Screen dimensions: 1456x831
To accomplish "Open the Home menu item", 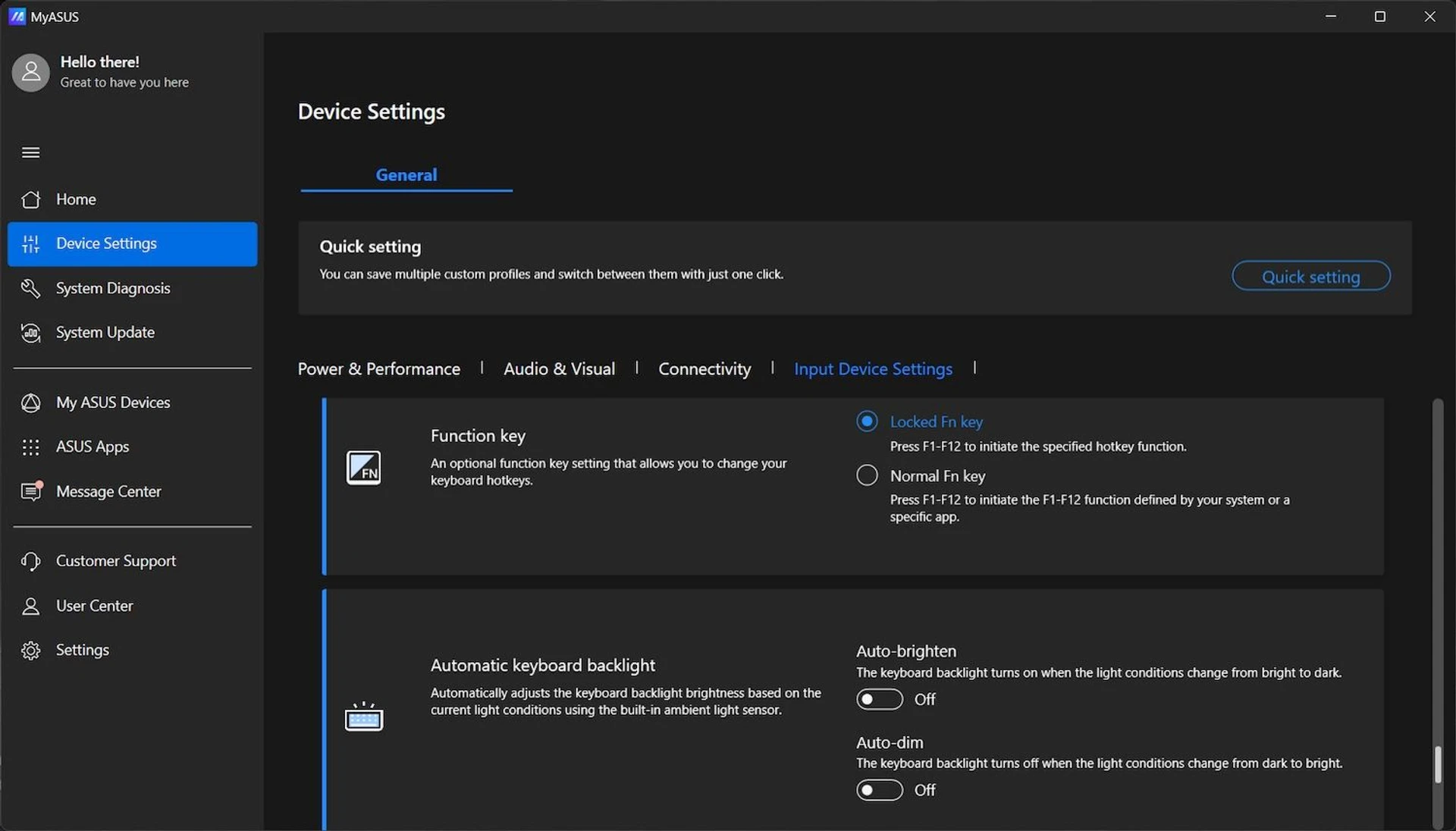I will [132, 199].
